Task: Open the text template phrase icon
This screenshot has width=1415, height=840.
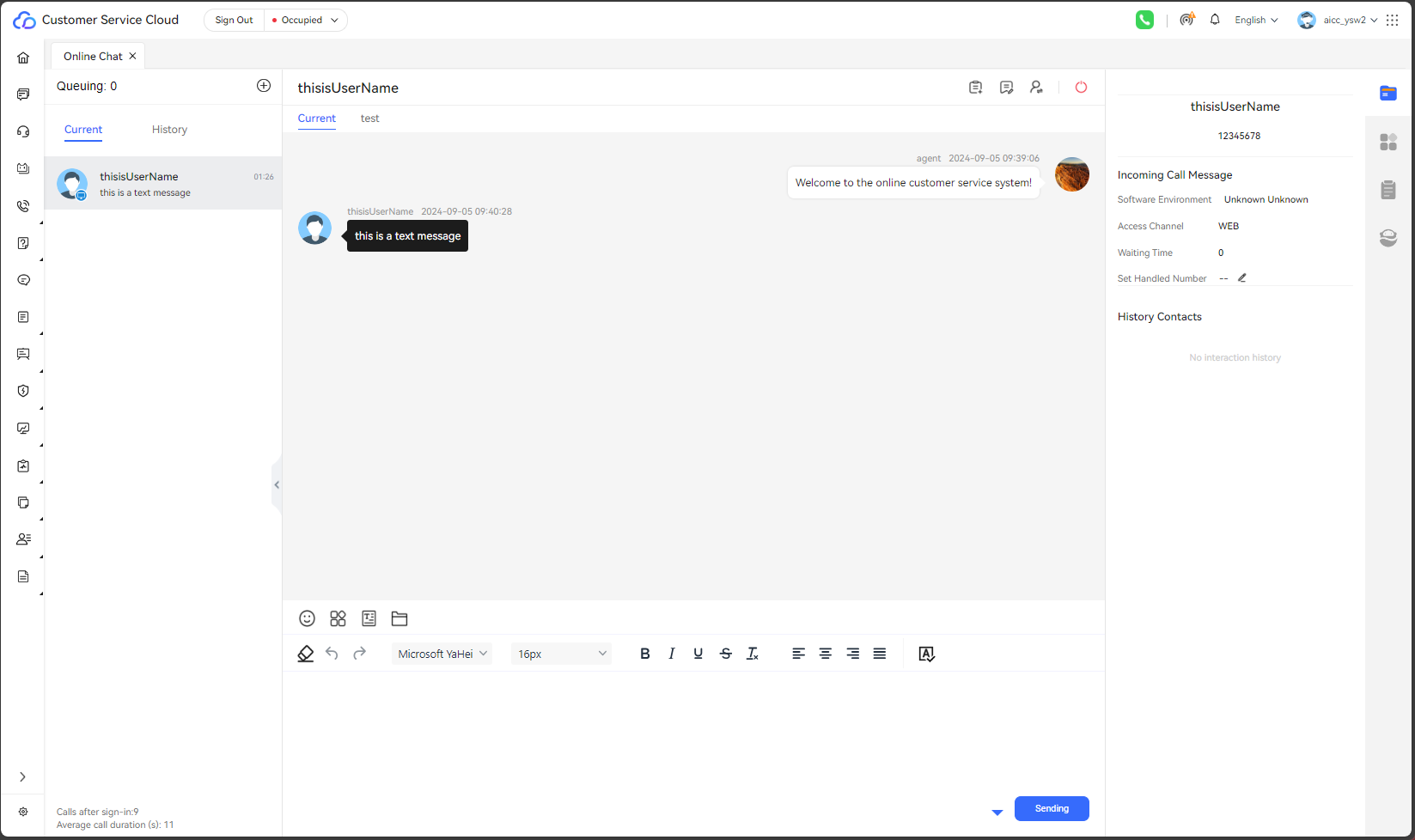Action: pyautogui.click(x=369, y=618)
